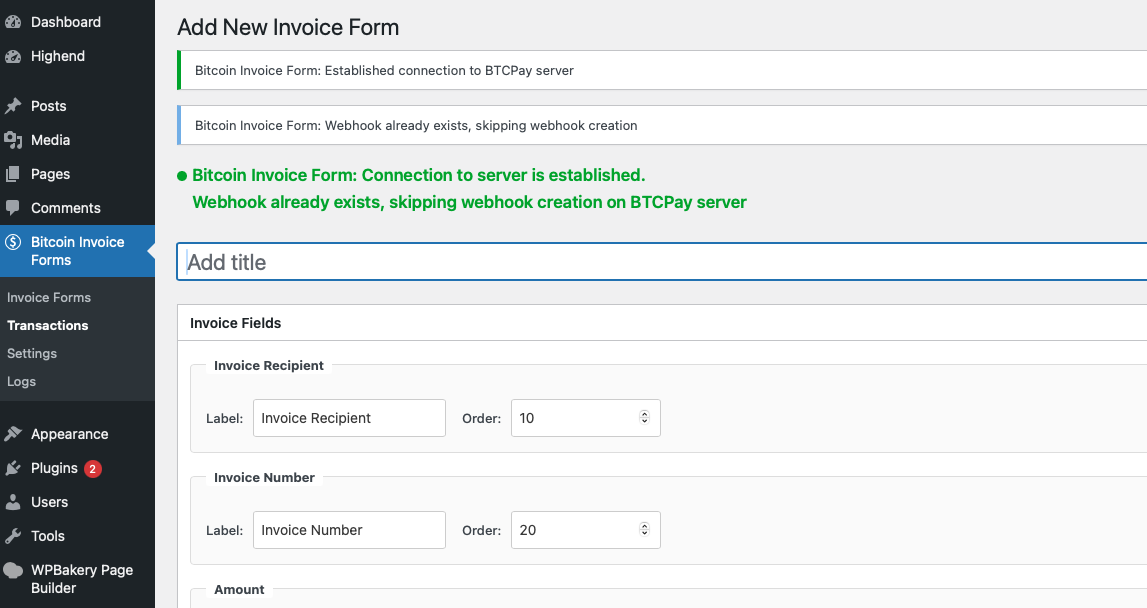View Logs from the plugin submenu
Image resolution: width=1147 pixels, height=608 pixels.
[x=20, y=381]
